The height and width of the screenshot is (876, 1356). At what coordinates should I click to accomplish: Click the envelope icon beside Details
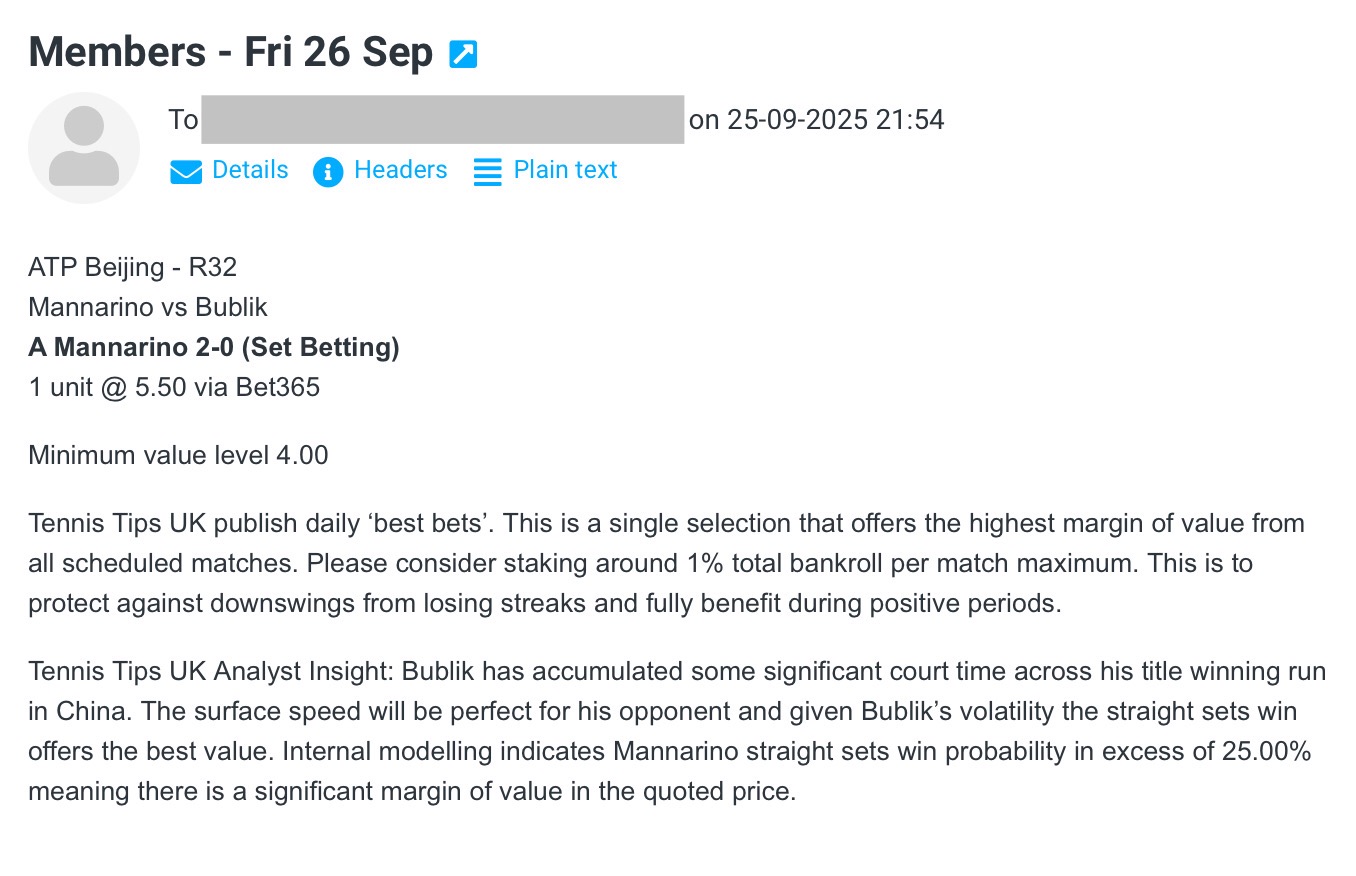click(186, 172)
